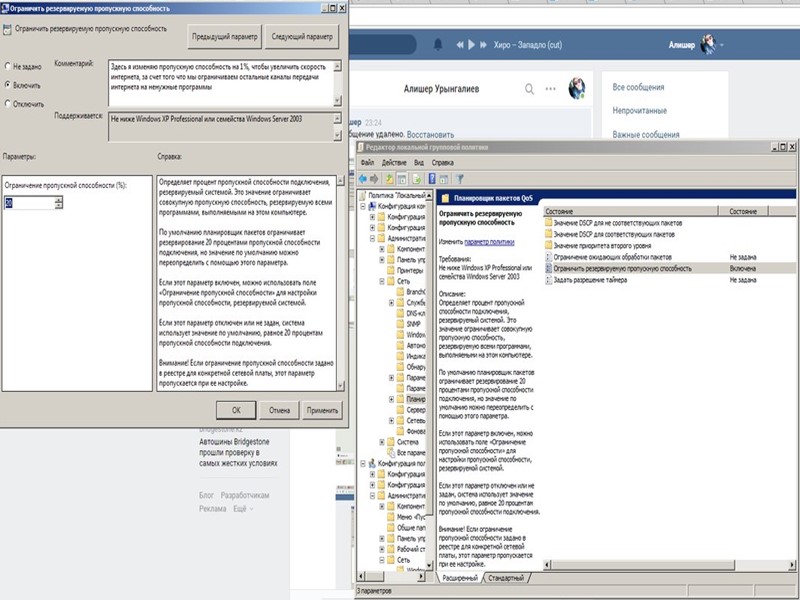800x600 pixels.
Task: Expand the Служб... tree folder under Сеть
Action: pos(391,303)
